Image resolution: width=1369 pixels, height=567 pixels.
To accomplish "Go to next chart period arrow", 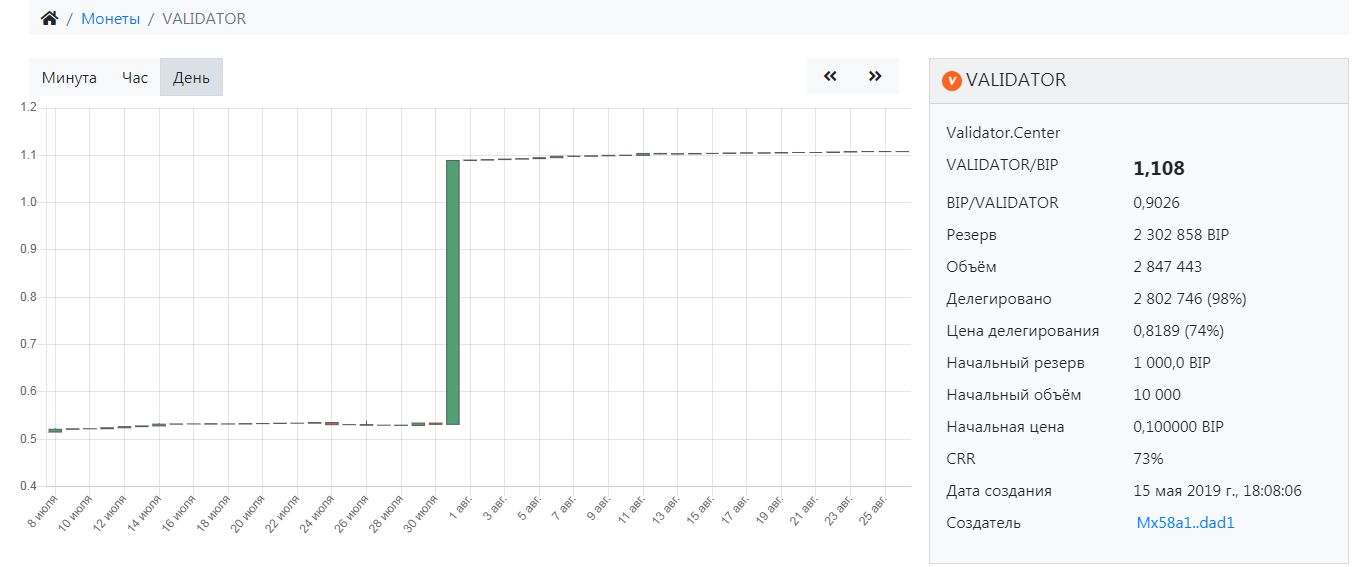I will (x=875, y=76).
